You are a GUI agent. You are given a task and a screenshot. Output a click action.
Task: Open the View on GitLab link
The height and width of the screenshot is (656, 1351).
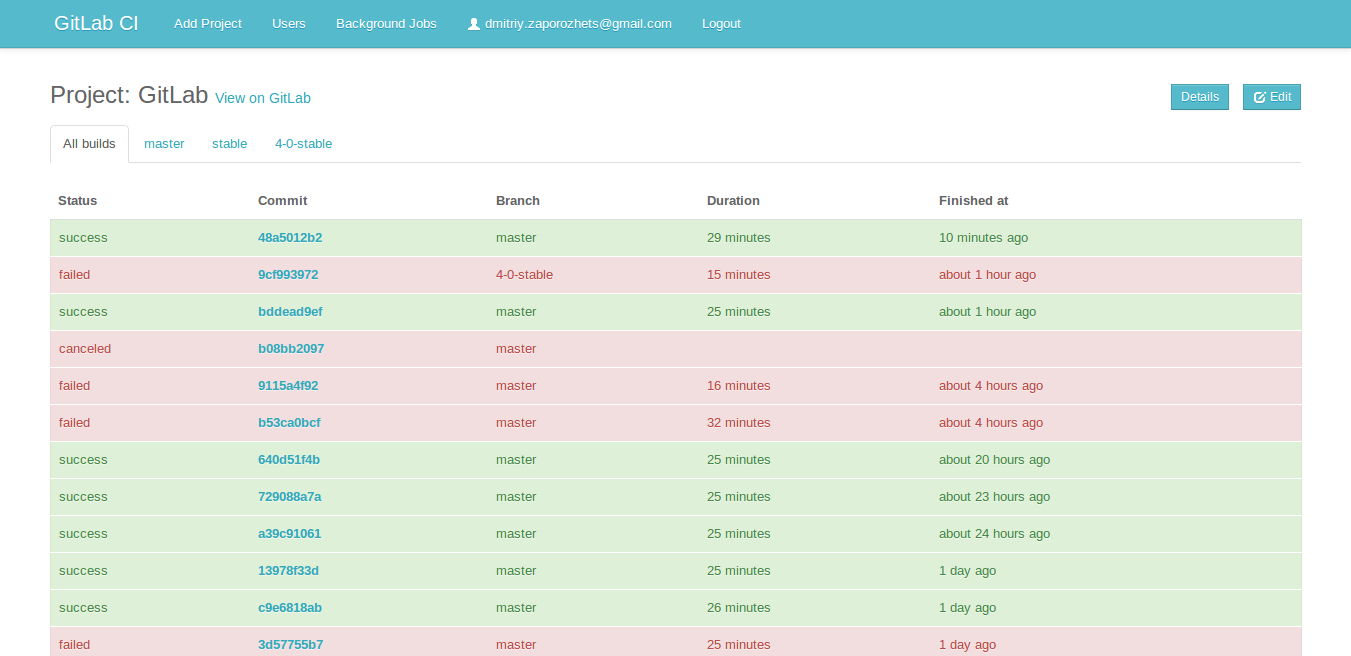pyautogui.click(x=262, y=98)
